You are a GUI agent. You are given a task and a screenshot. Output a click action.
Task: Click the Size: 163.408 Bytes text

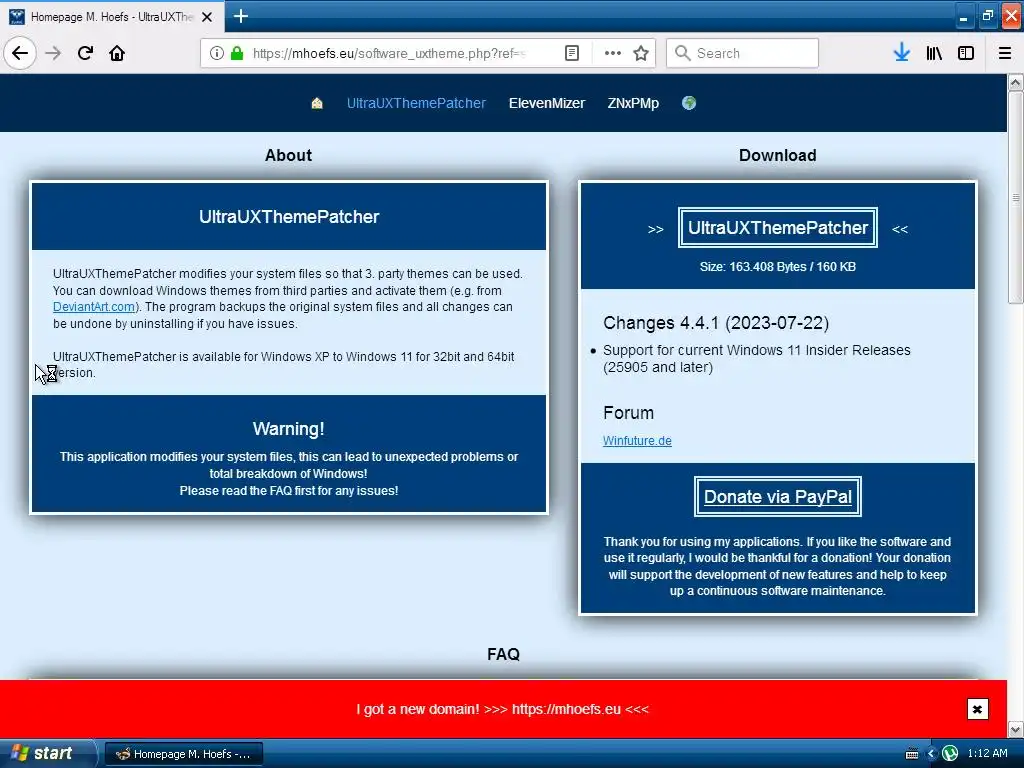tap(777, 266)
